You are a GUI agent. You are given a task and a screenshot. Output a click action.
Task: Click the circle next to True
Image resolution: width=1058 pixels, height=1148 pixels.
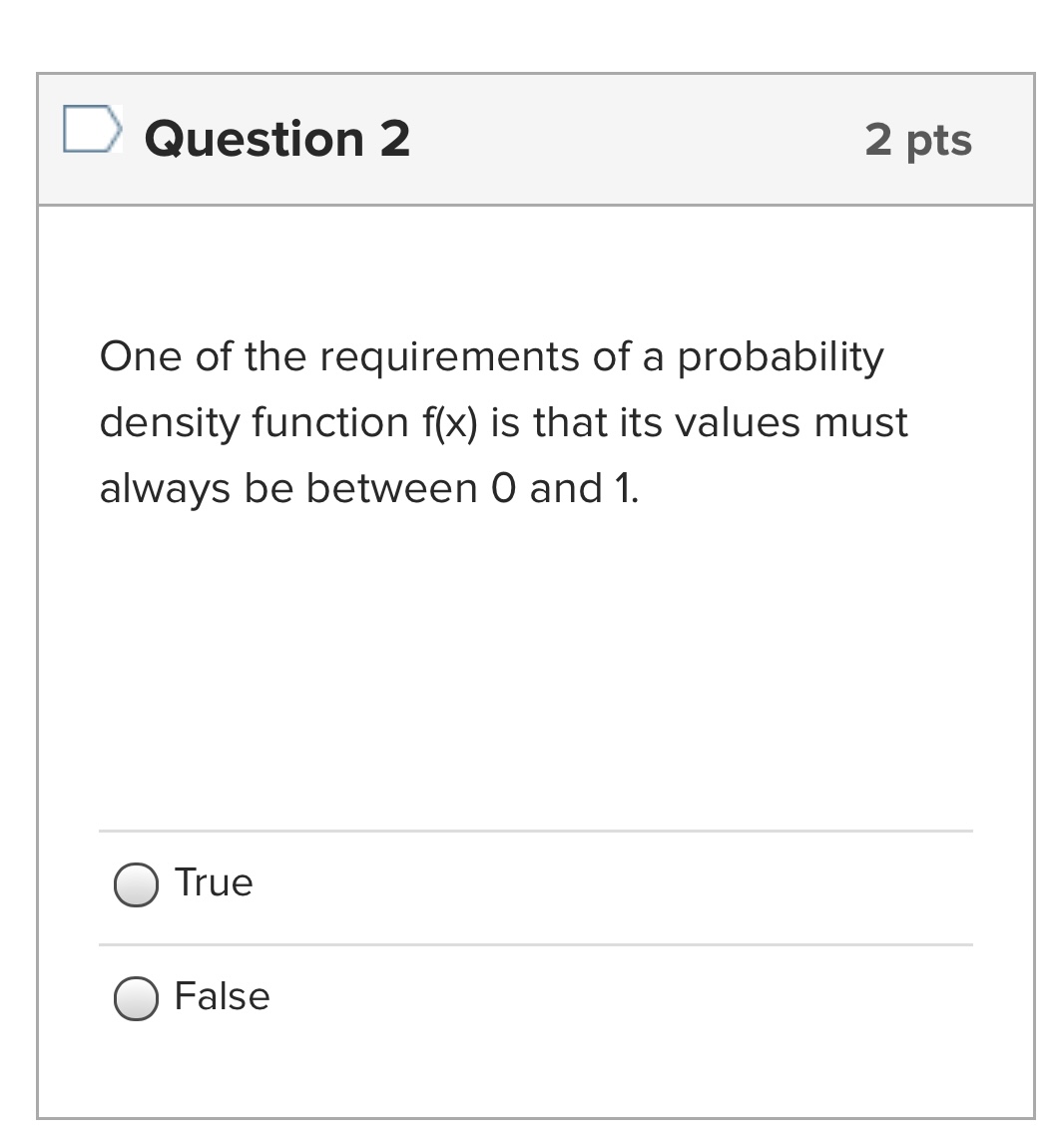click(x=137, y=882)
